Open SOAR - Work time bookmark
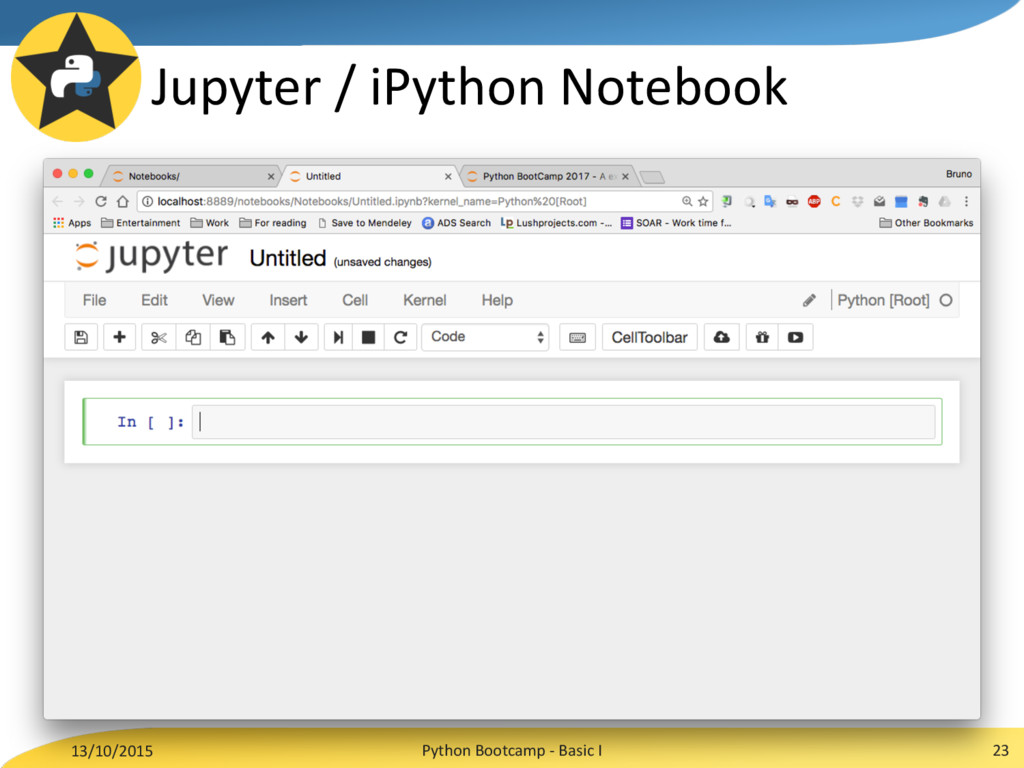This screenshot has width=1024, height=768. point(676,223)
